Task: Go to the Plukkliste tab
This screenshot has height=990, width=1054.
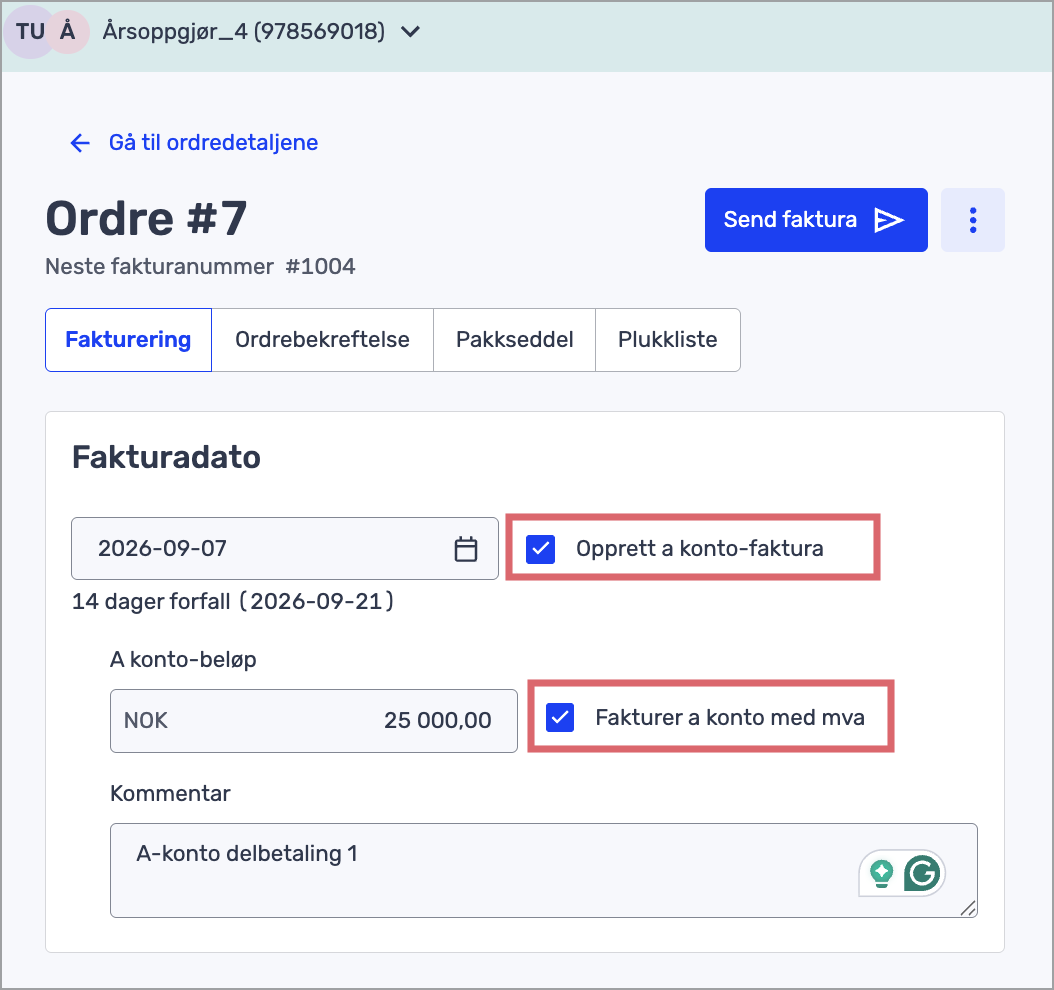Action: (x=668, y=339)
